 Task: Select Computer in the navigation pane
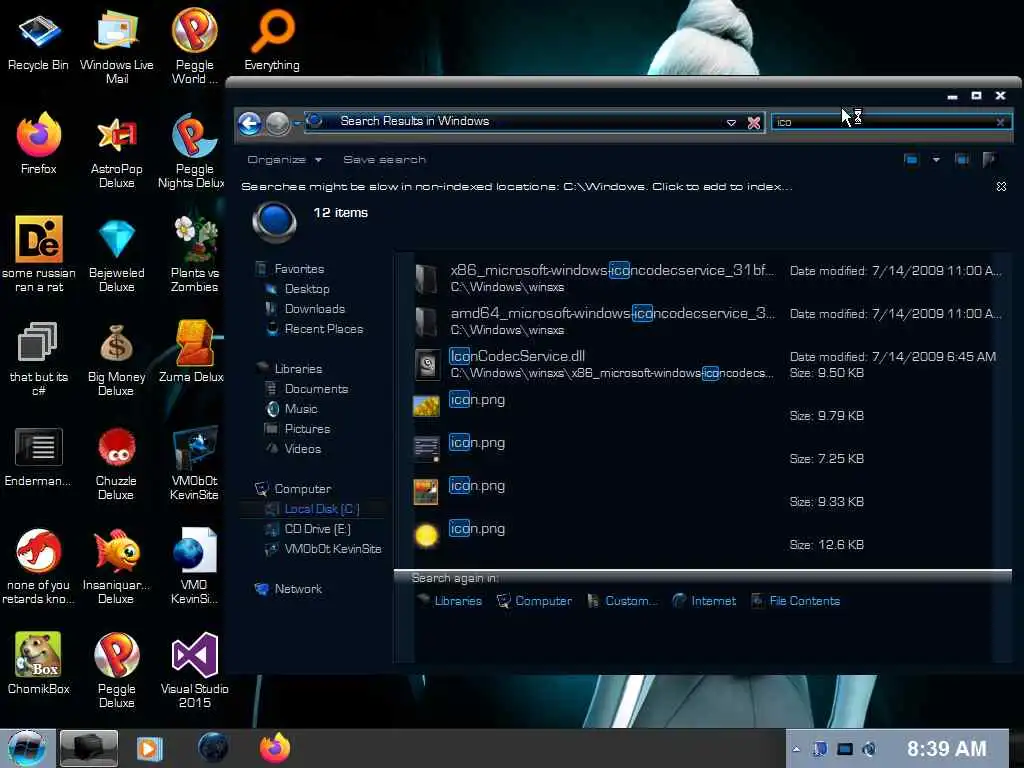302,489
